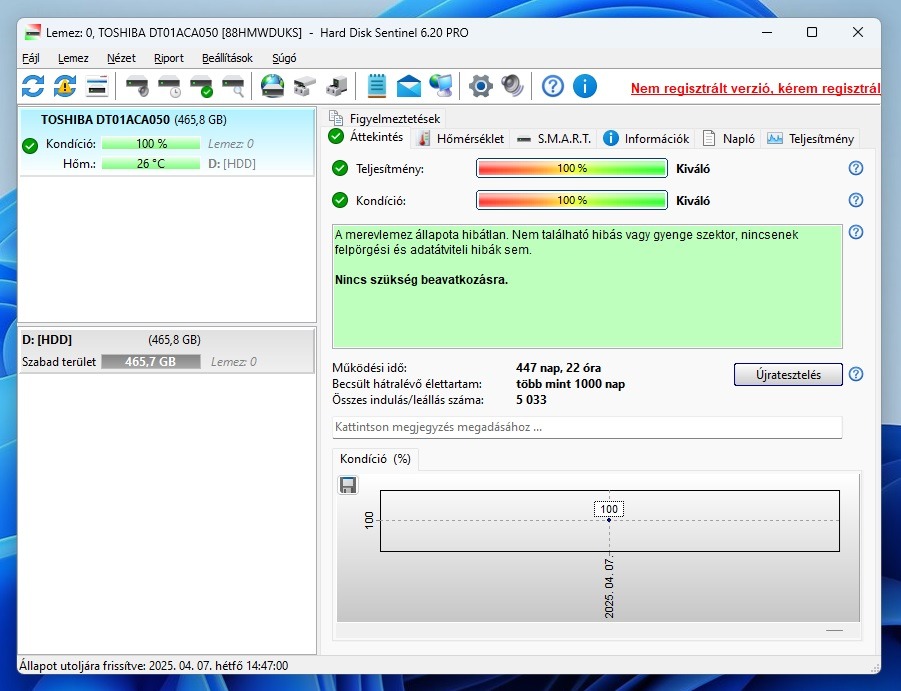Viewport: 901px width, 691px height.
Task: Switch to the Információk tab
Action: tap(646, 138)
